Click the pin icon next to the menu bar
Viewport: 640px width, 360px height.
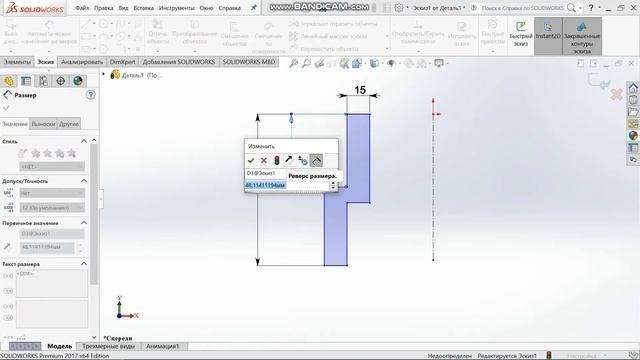(x=253, y=8)
